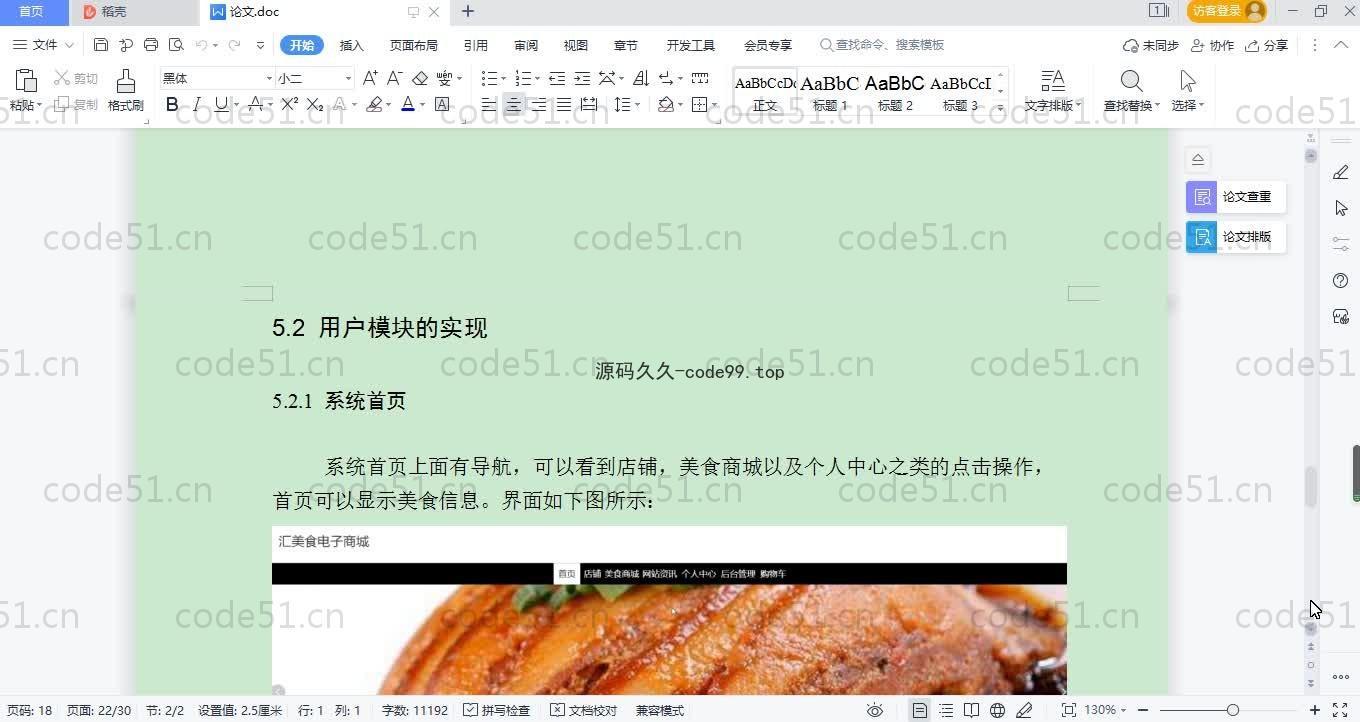Open the borders dropdown
The width and height of the screenshot is (1360, 722).
click(x=714, y=104)
